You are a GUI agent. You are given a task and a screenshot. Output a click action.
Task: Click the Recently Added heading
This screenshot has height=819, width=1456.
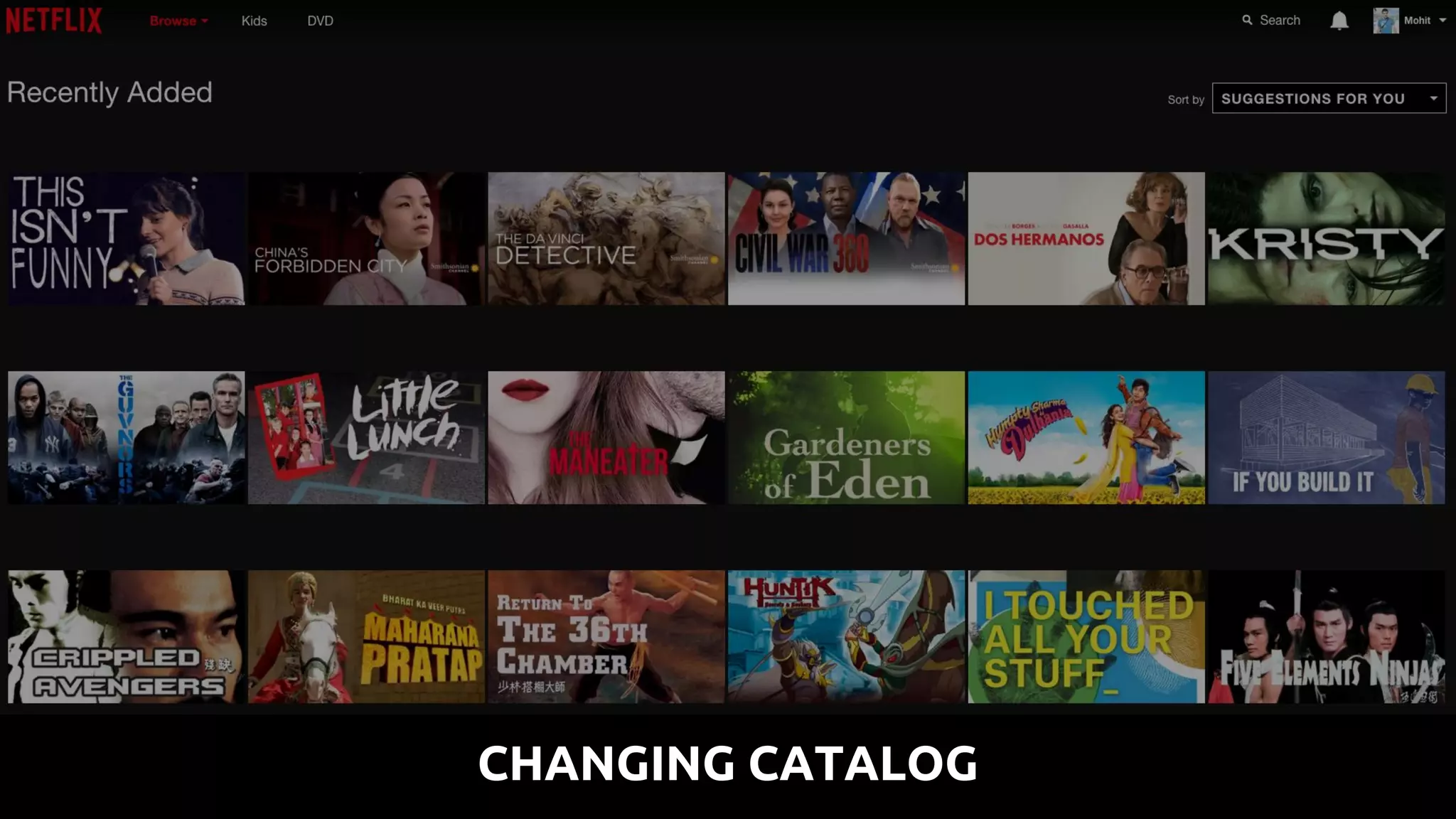click(109, 92)
